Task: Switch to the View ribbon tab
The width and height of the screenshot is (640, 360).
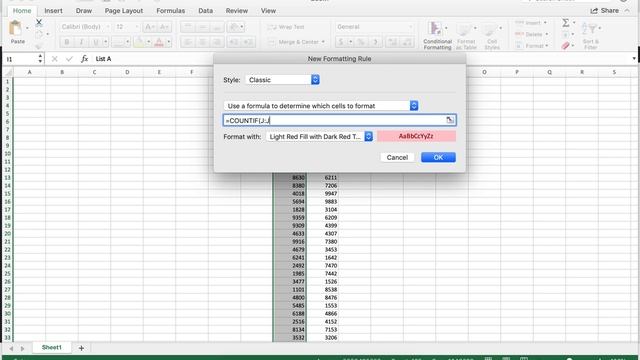Action: [x=268, y=11]
